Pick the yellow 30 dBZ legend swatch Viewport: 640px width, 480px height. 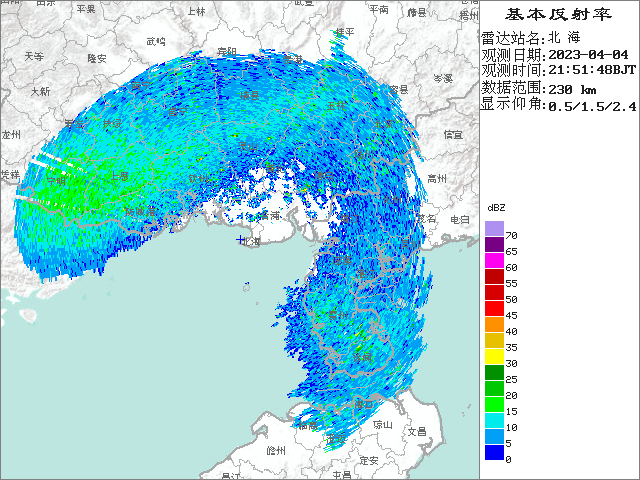click(x=494, y=356)
